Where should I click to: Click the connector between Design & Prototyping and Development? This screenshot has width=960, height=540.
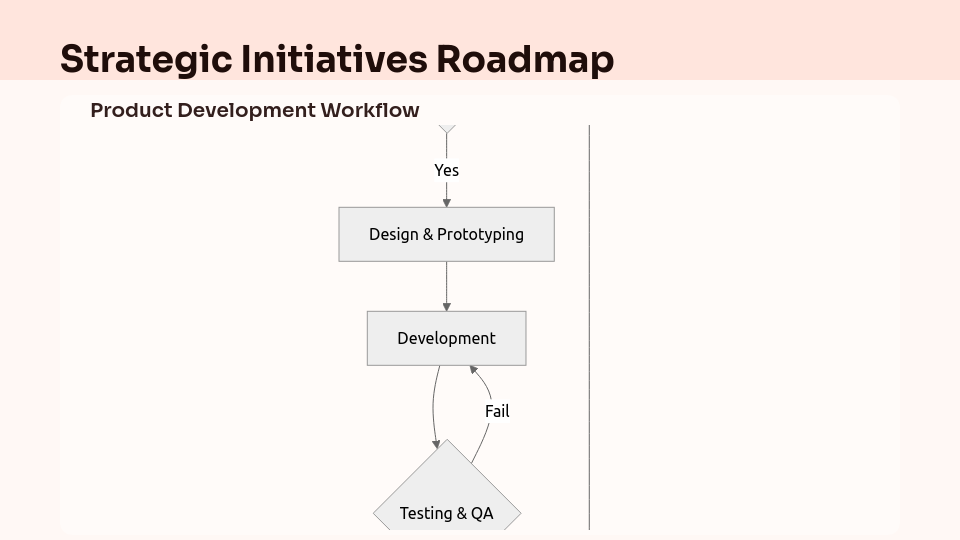point(446,283)
